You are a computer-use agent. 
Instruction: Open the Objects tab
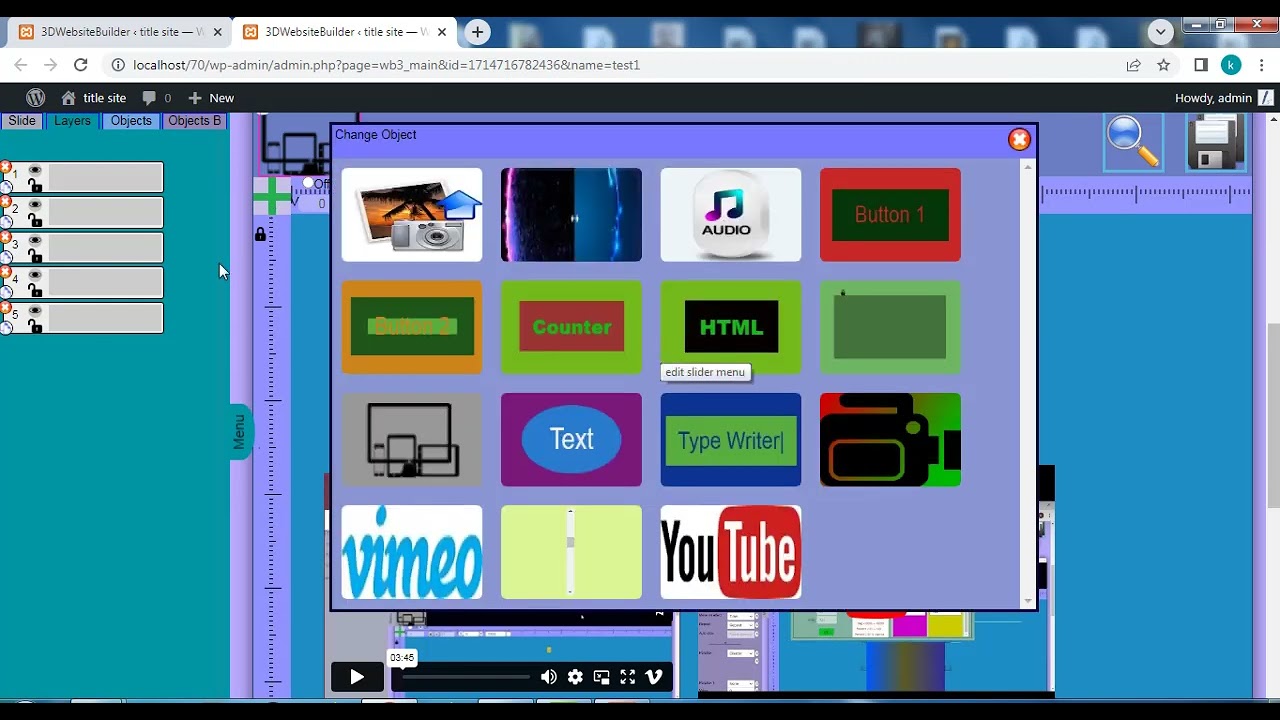pos(131,121)
